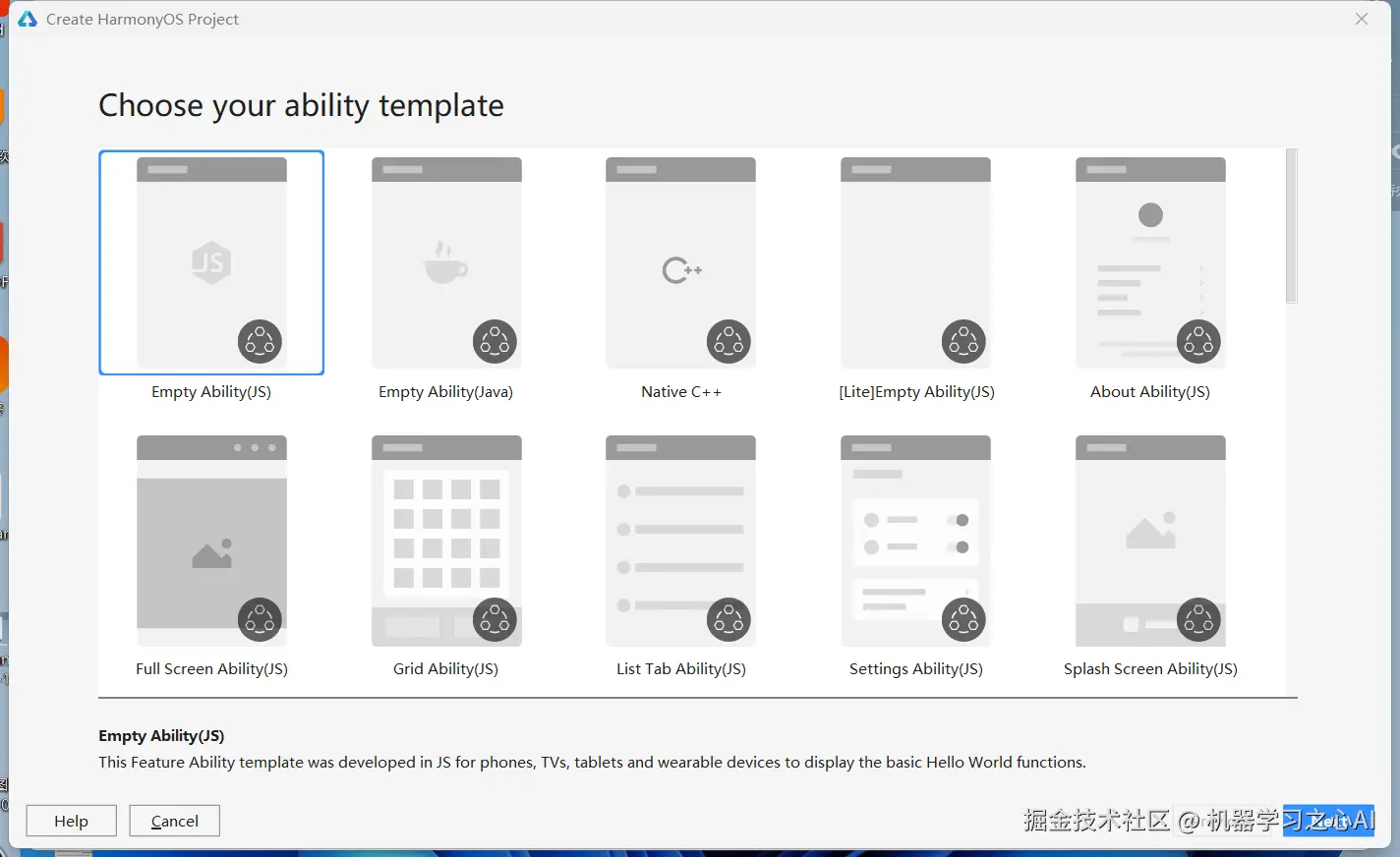This screenshot has width=1400, height=857.
Task: Click the Empty Ability(JS) label
Action: point(211,391)
